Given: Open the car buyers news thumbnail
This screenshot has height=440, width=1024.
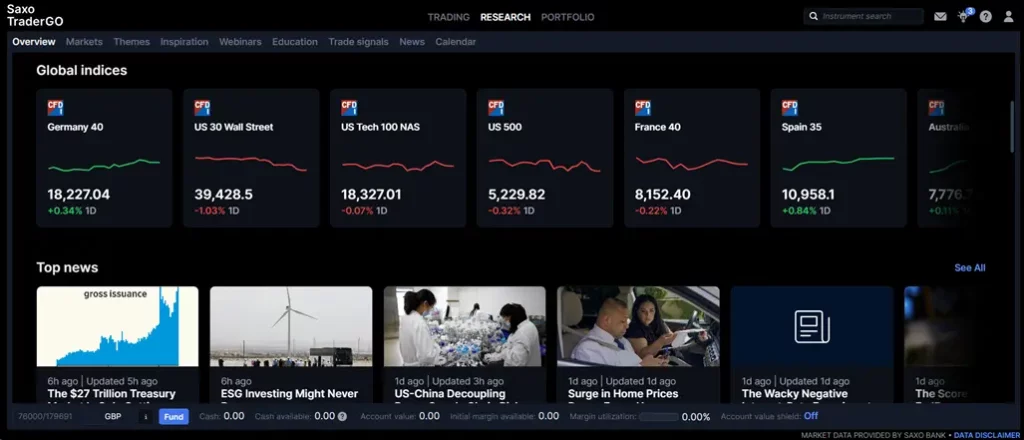Looking at the screenshot, I should tap(638, 326).
